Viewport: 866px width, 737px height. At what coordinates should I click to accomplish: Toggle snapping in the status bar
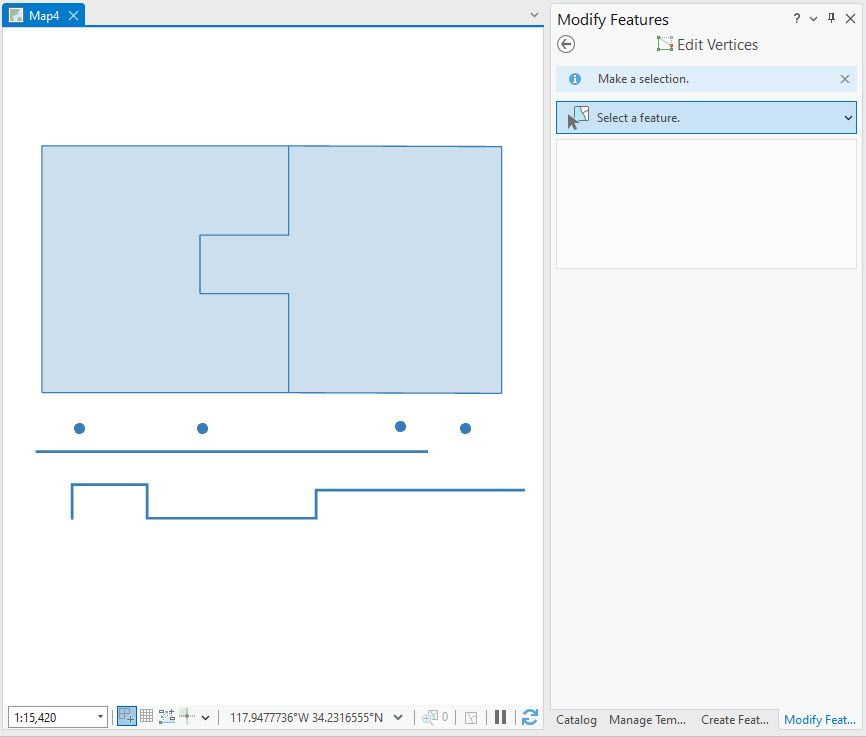pyautogui.click(x=126, y=717)
